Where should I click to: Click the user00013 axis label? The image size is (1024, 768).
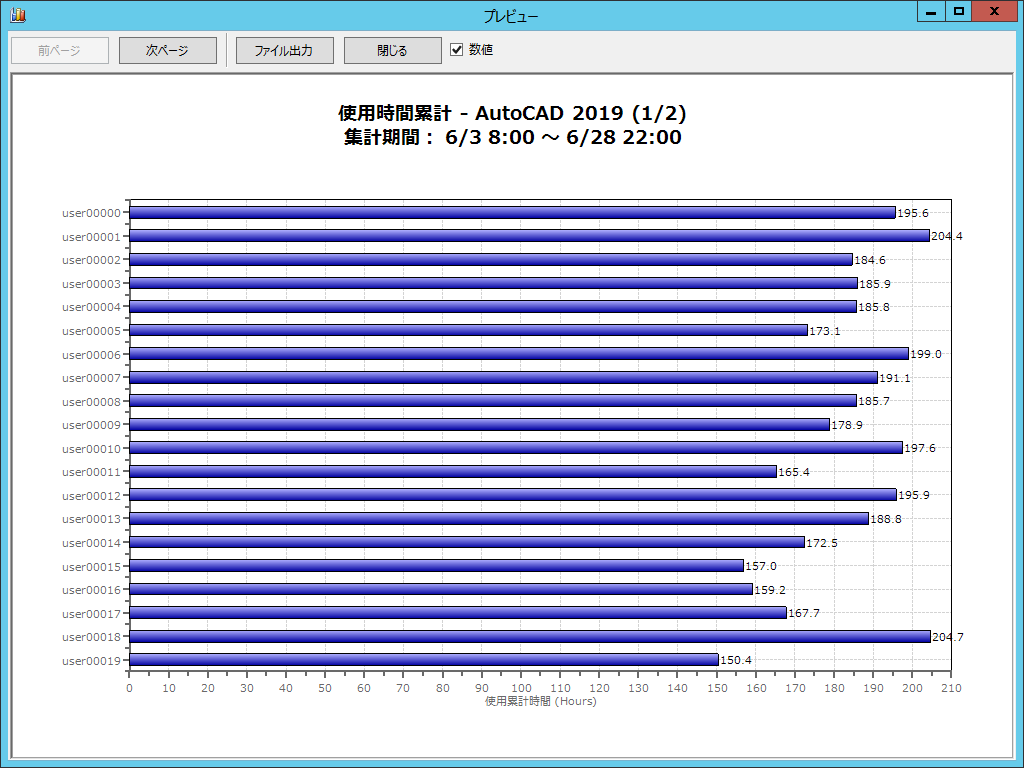pos(91,519)
